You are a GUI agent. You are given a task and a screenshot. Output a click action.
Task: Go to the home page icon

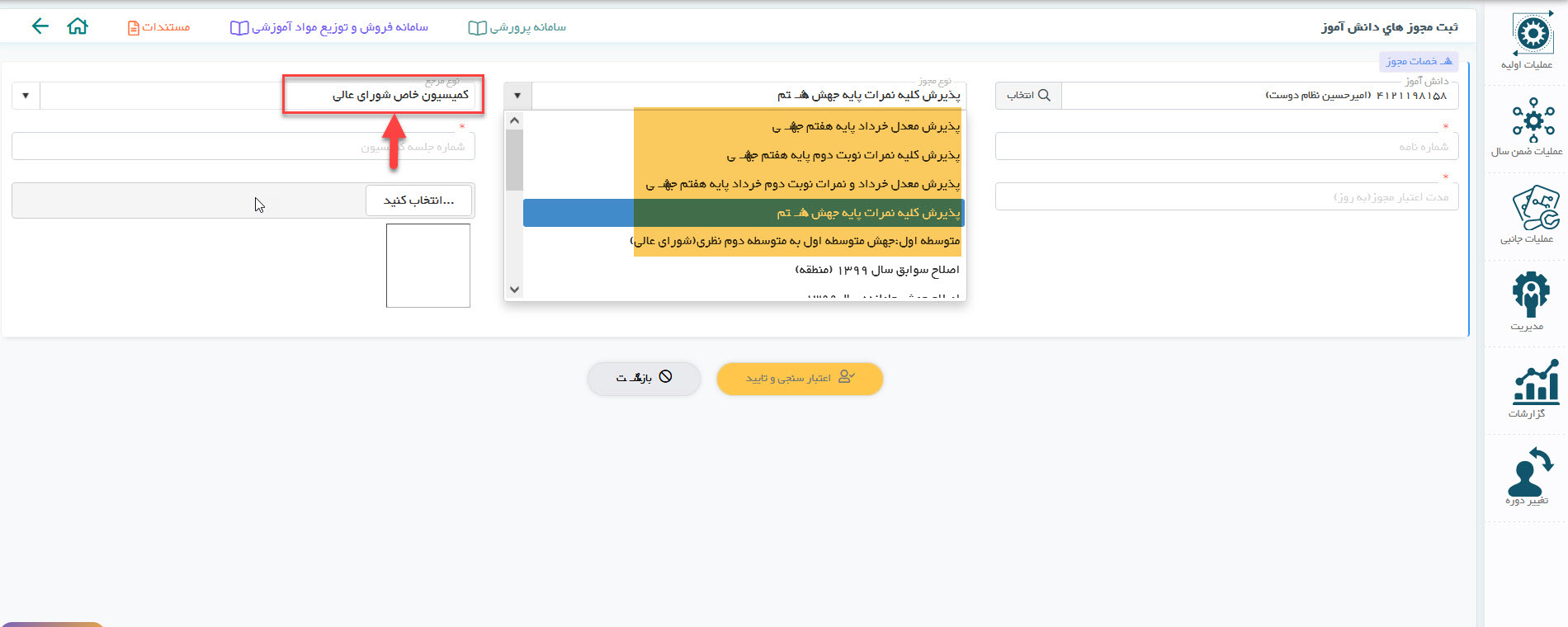pyautogui.click(x=78, y=26)
